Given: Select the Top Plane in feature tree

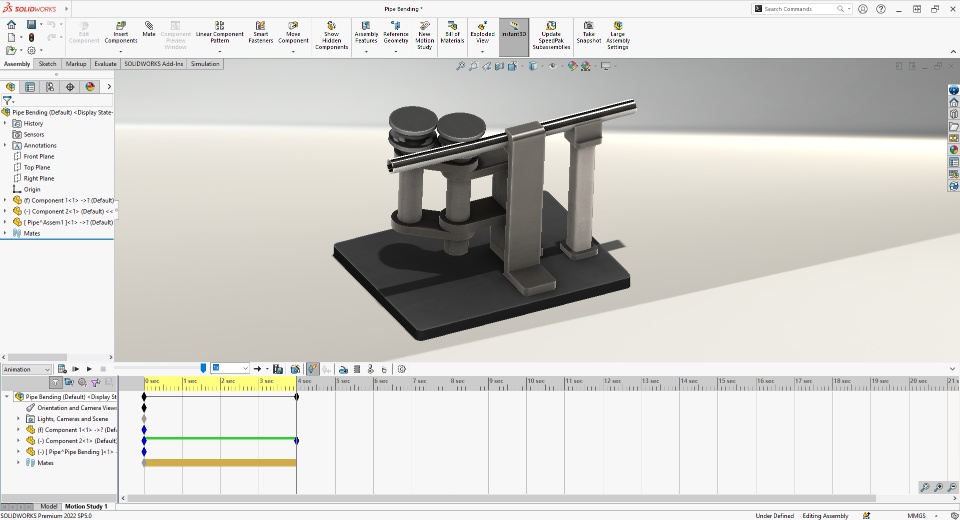Looking at the screenshot, I should click(38, 167).
